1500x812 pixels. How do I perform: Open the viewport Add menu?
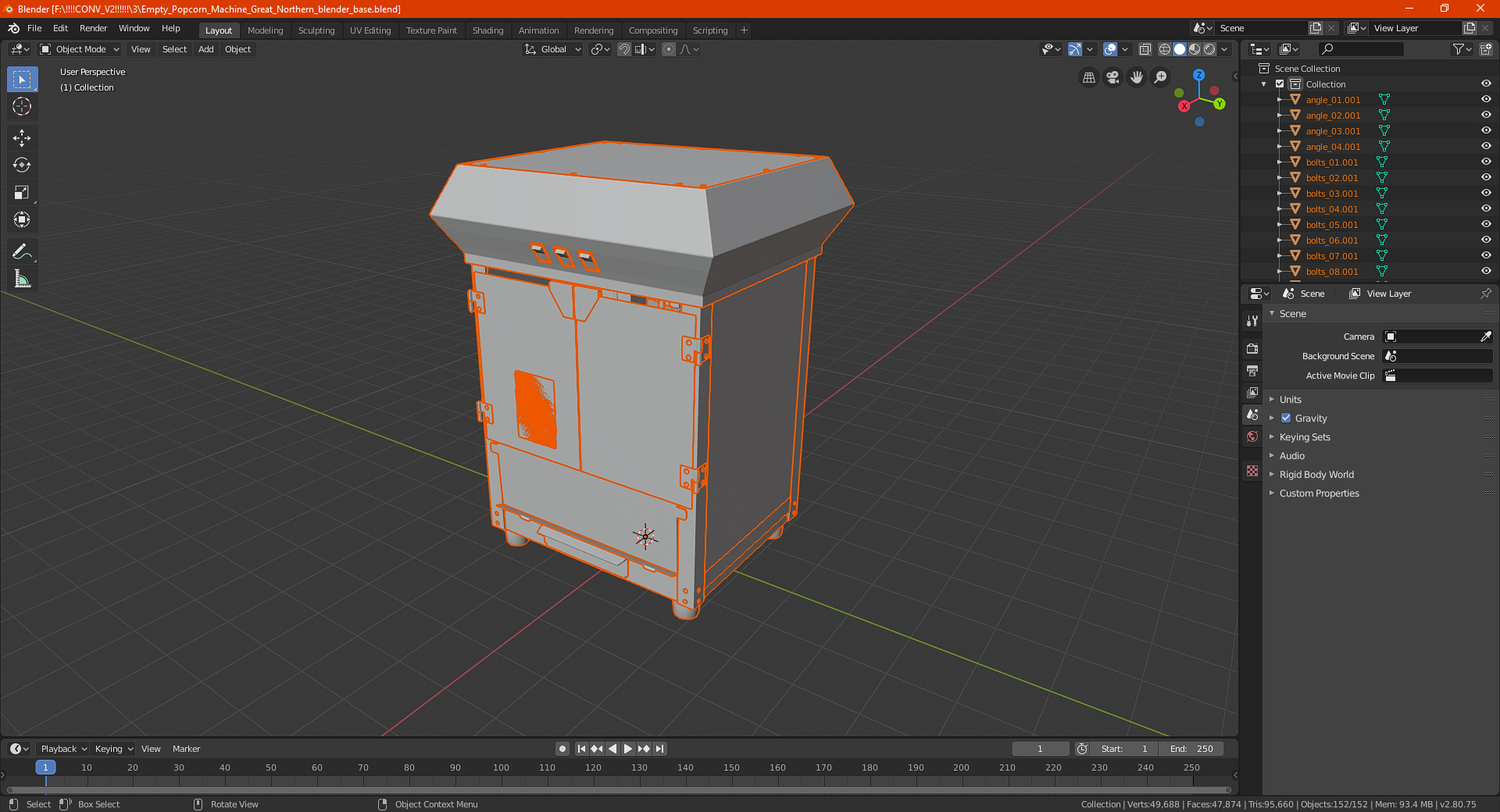pyautogui.click(x=205, y=49)
